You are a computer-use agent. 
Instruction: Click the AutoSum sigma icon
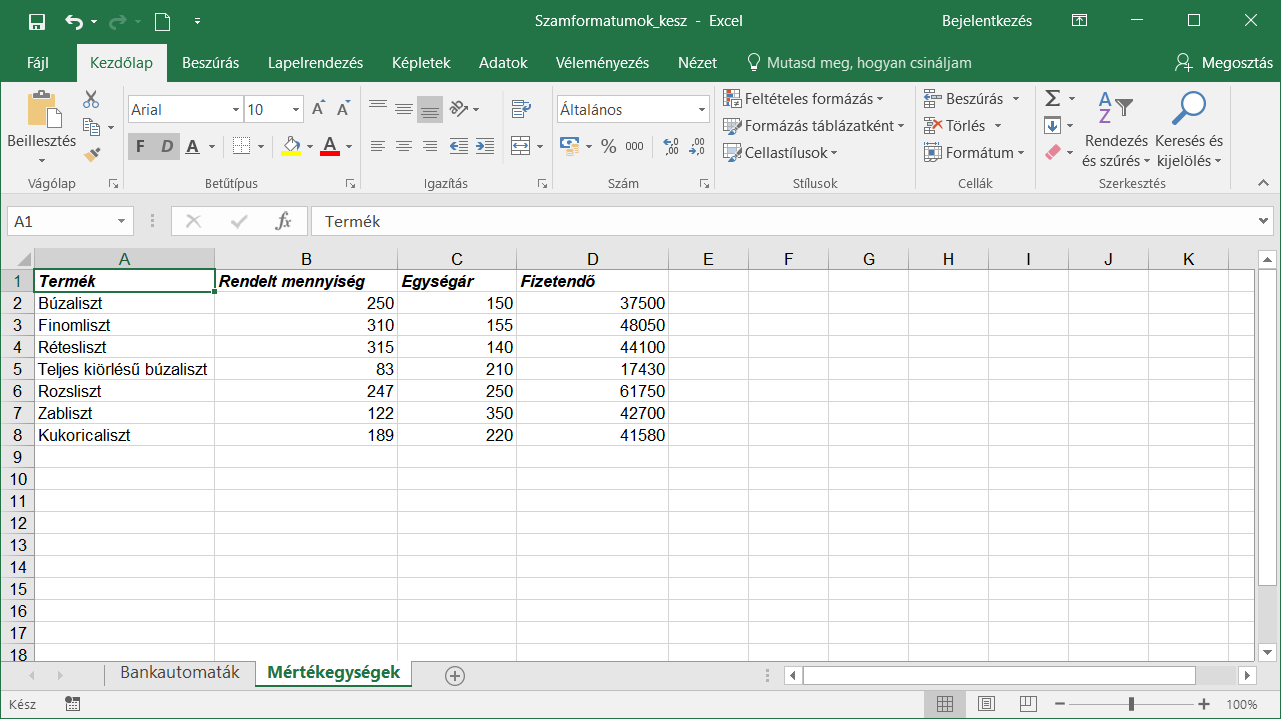1052,98
